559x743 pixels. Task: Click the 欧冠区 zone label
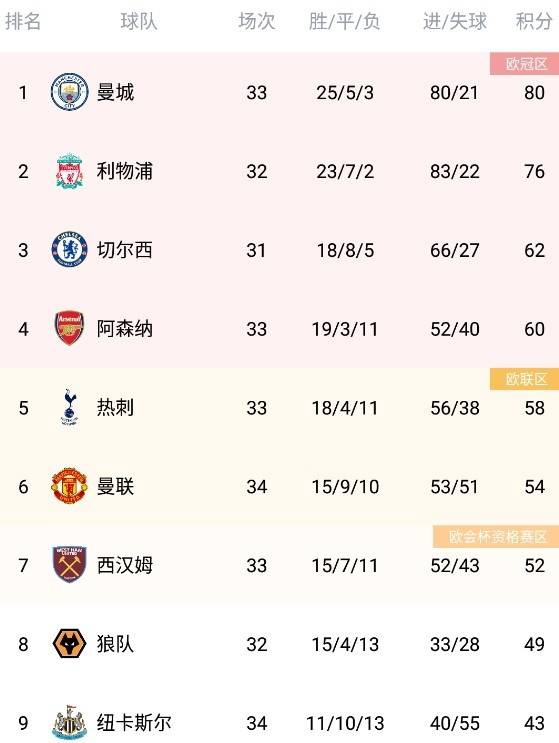[x=524, y=63]
